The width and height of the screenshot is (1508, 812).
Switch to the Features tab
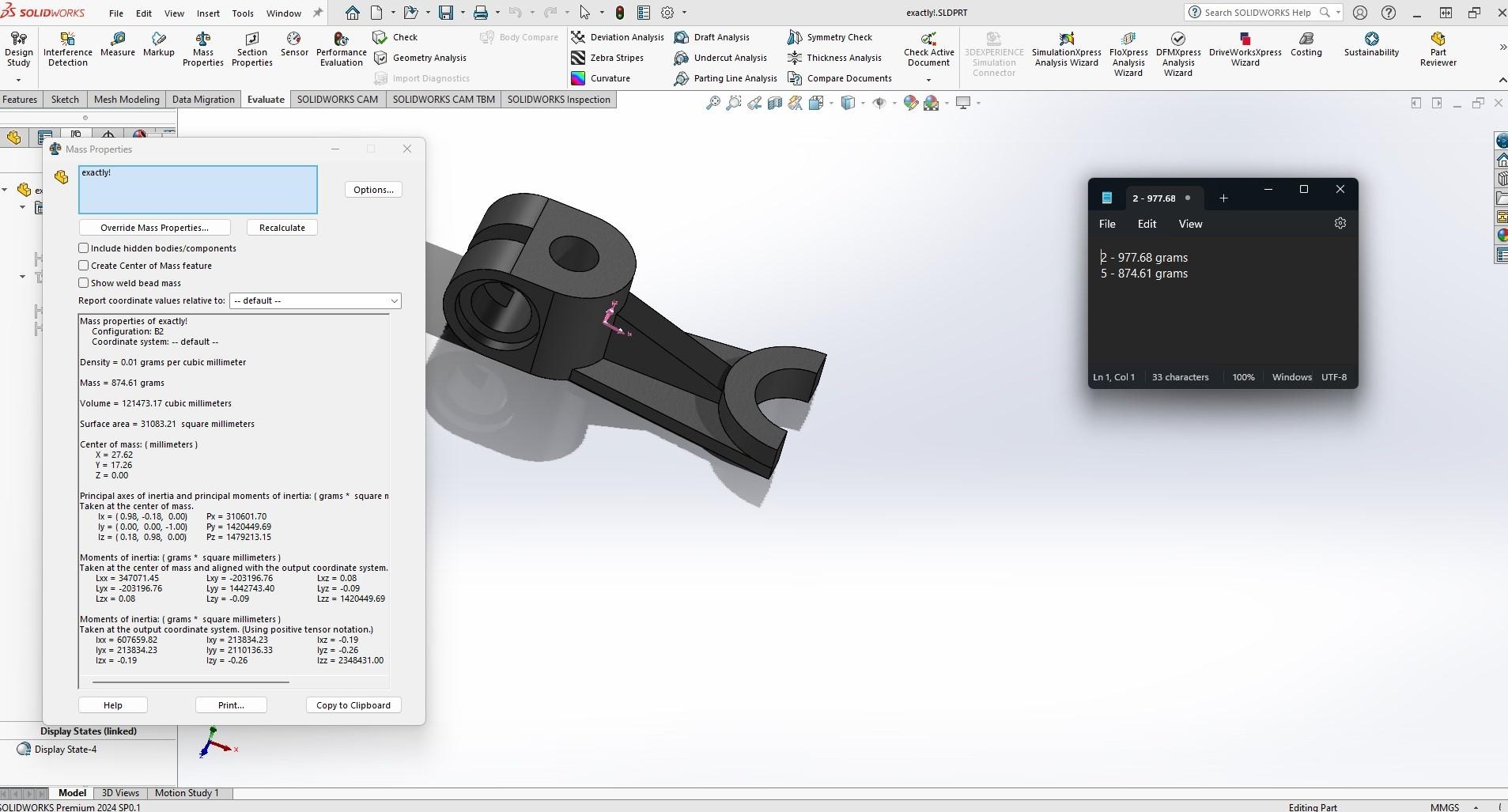pos(20,100)
